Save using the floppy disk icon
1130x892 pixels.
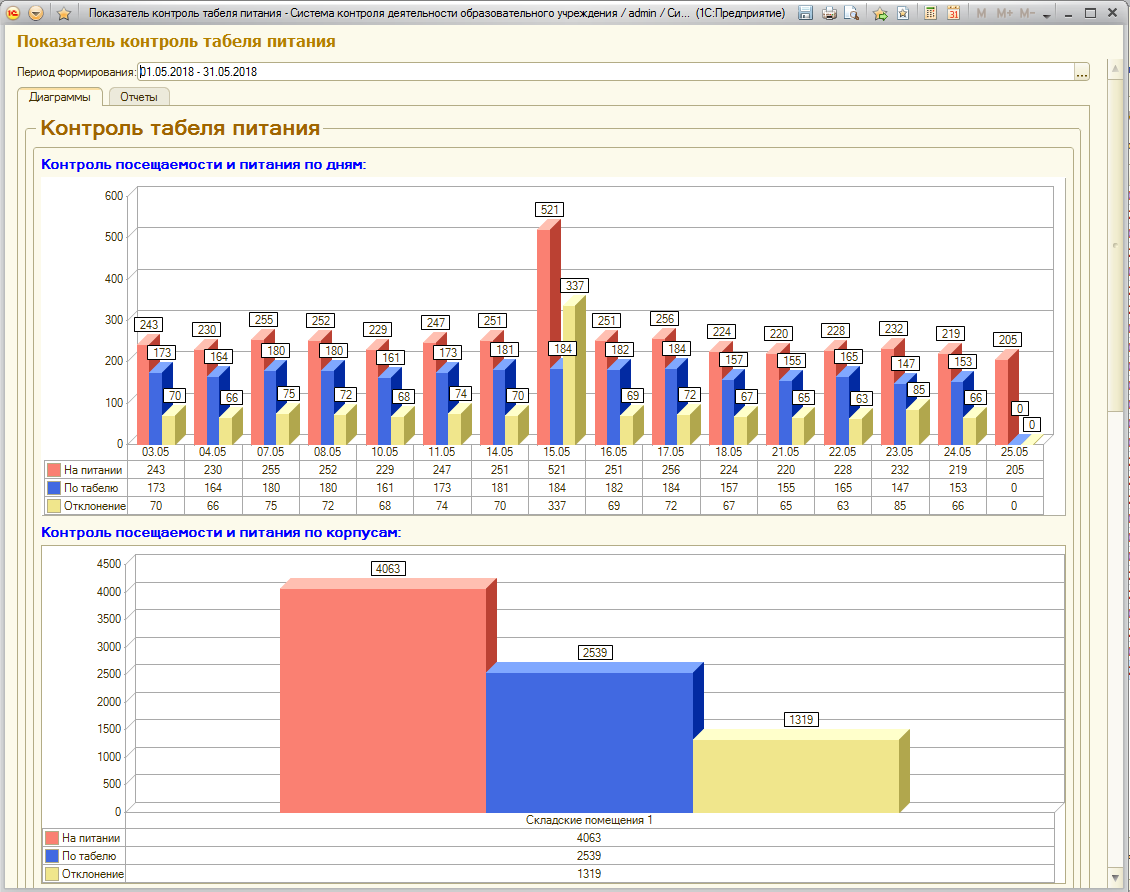click(x=806, y=13)
